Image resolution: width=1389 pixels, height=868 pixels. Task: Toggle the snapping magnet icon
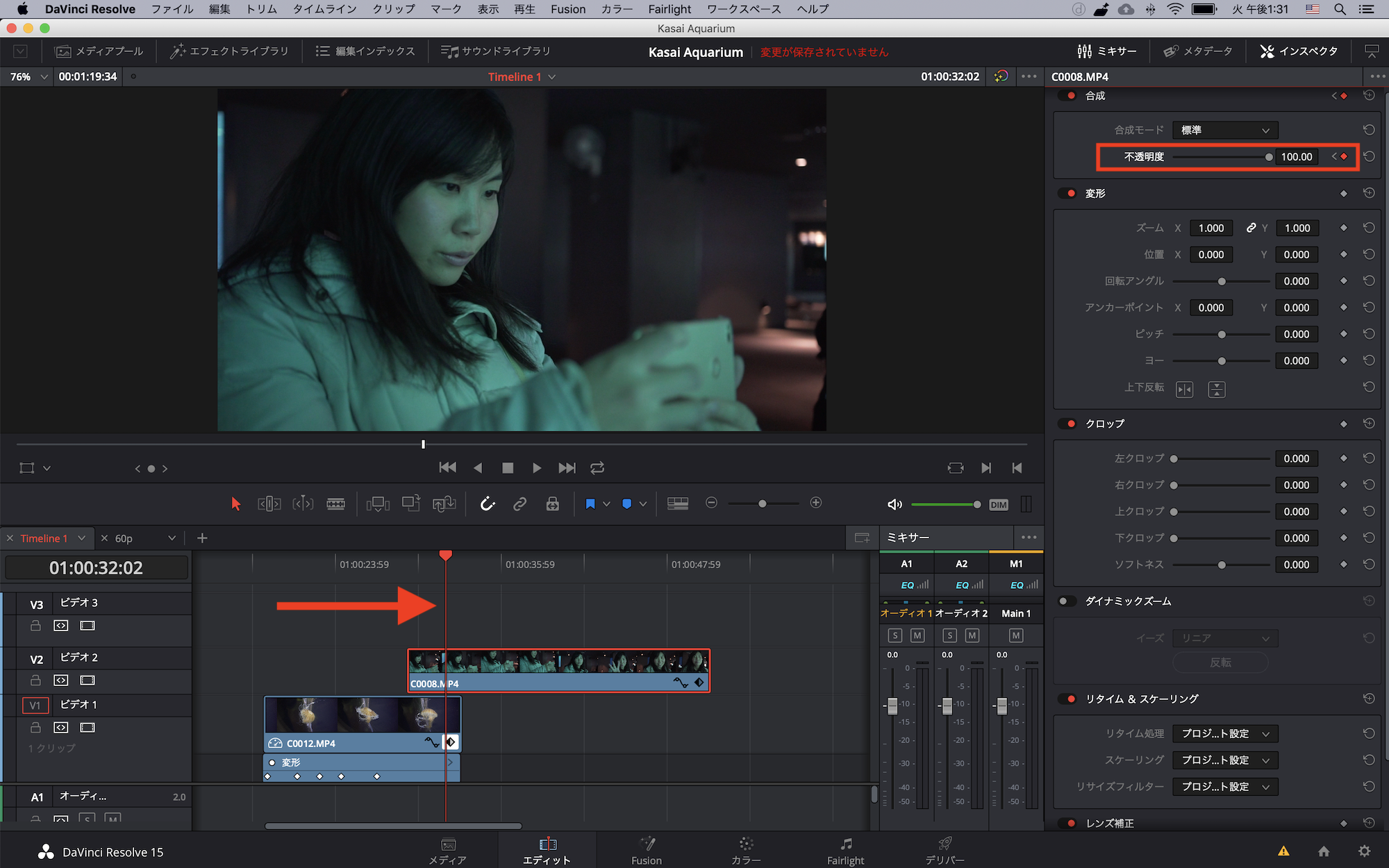click(488, 503)
